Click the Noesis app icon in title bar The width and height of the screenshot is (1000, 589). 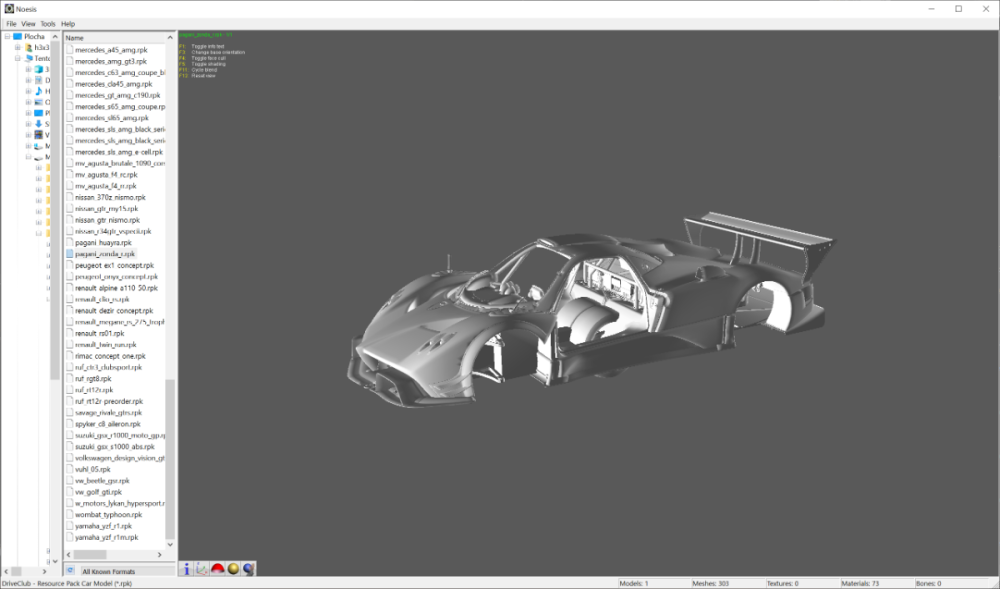[x=9, y=9]
